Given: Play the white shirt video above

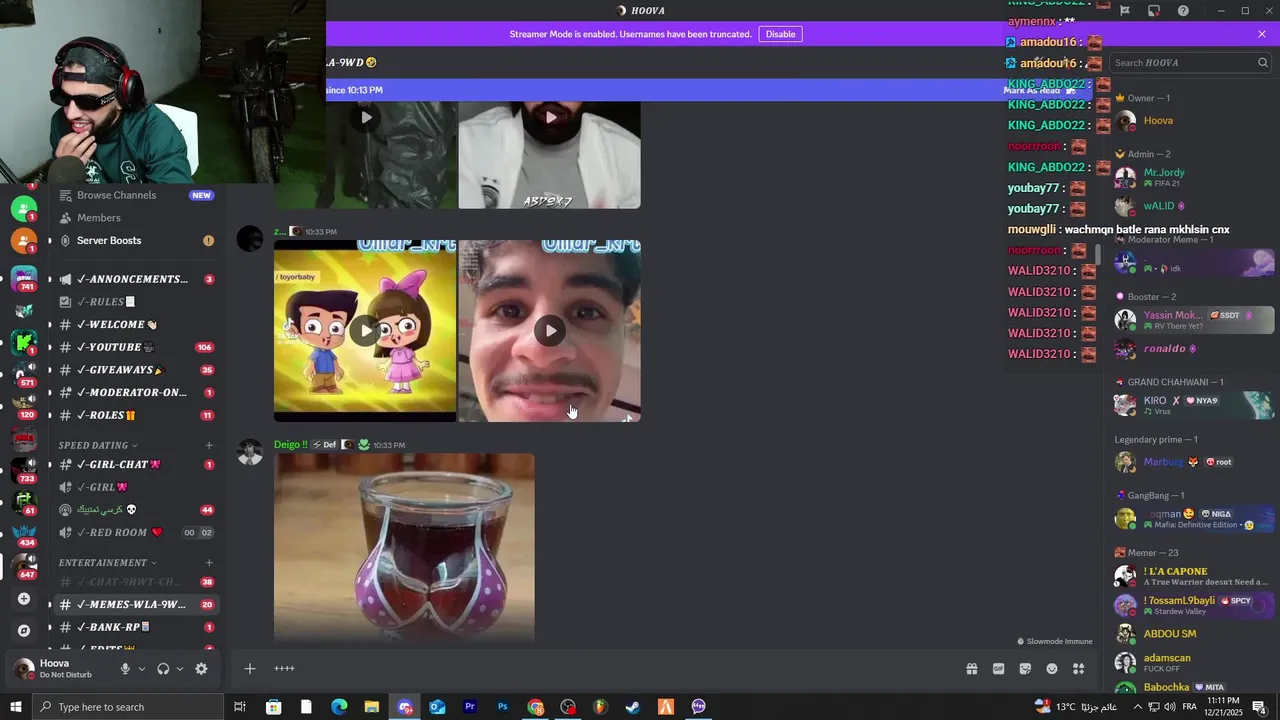Looking at the screenshot, I should coord(550,117).
